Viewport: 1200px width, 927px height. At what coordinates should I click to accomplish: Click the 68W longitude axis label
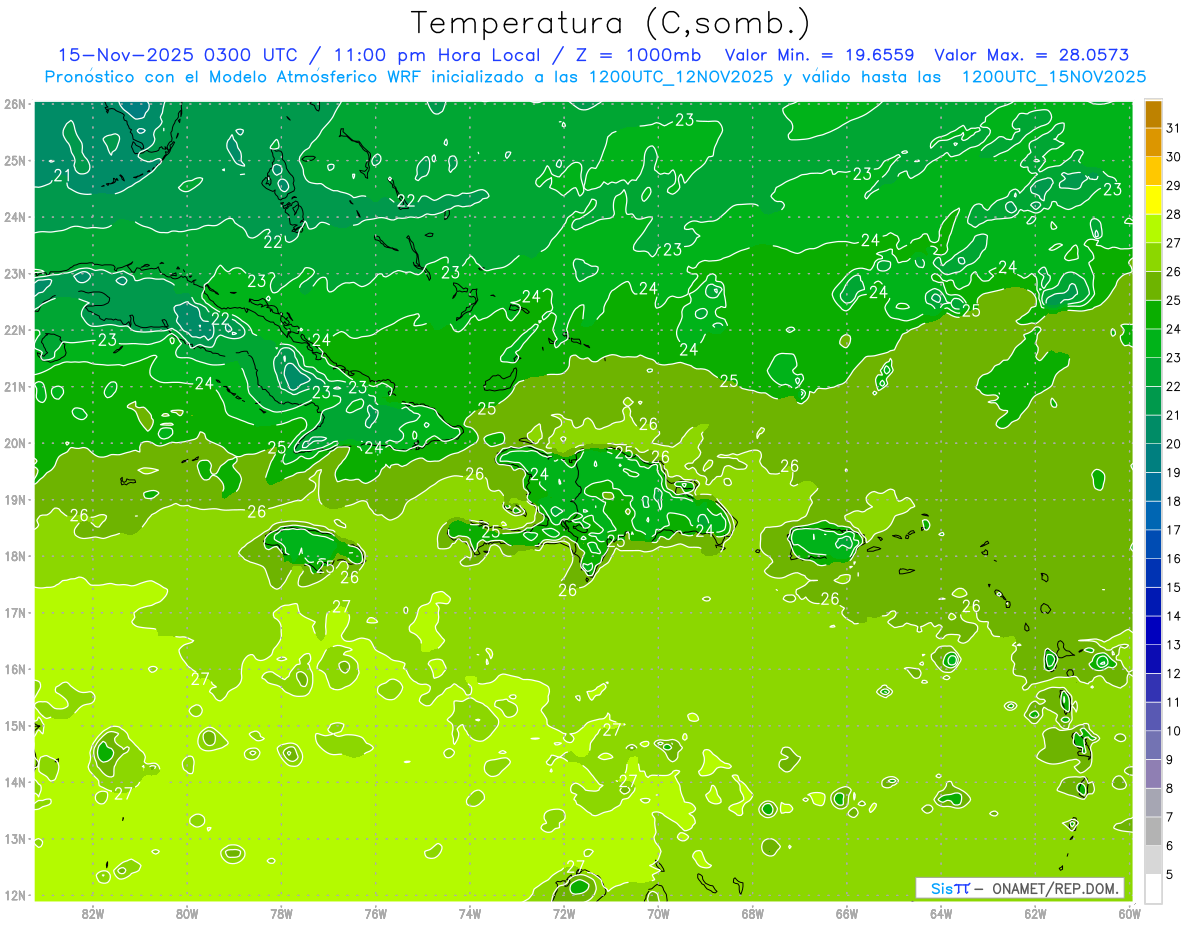[753, 913]
